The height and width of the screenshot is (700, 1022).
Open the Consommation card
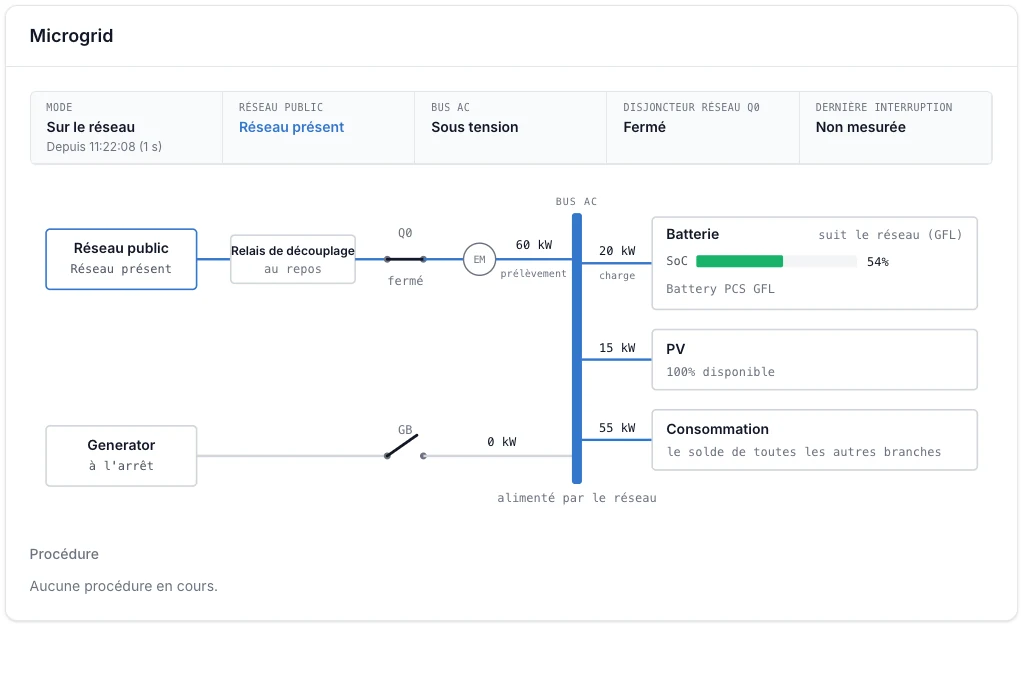(x=814, y=440)
